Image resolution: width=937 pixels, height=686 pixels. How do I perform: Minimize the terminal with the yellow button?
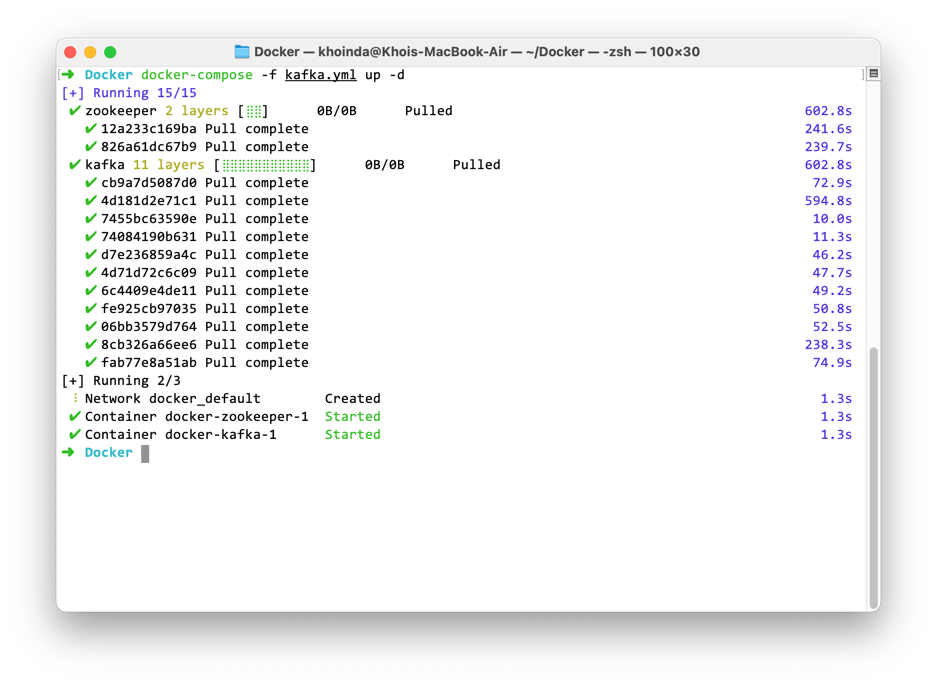(x=90, y=52)
